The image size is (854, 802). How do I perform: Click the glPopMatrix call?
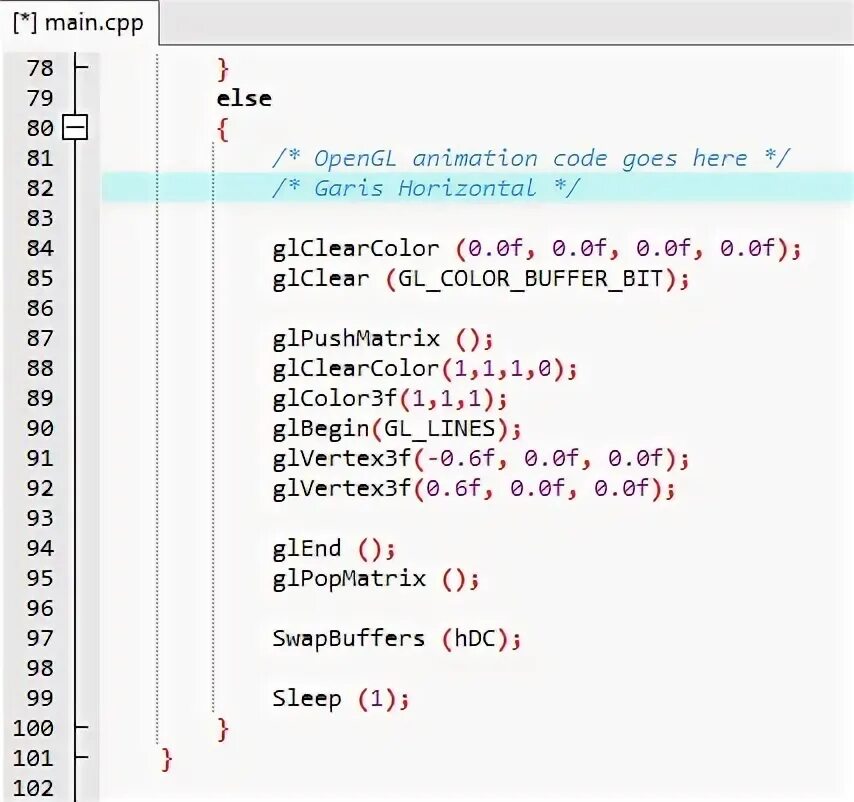[376, 578]
